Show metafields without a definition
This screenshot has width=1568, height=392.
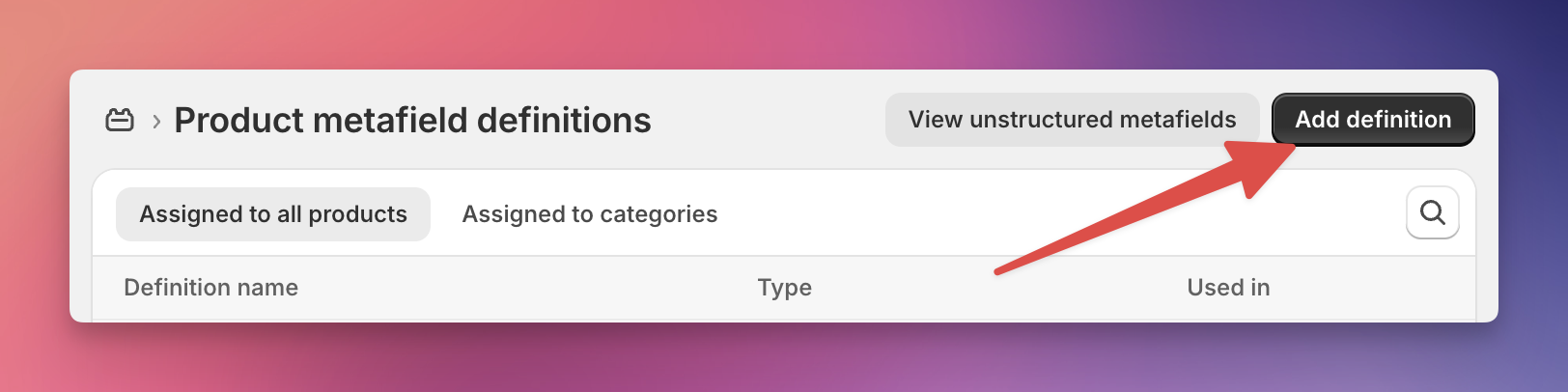point(1072,120)
